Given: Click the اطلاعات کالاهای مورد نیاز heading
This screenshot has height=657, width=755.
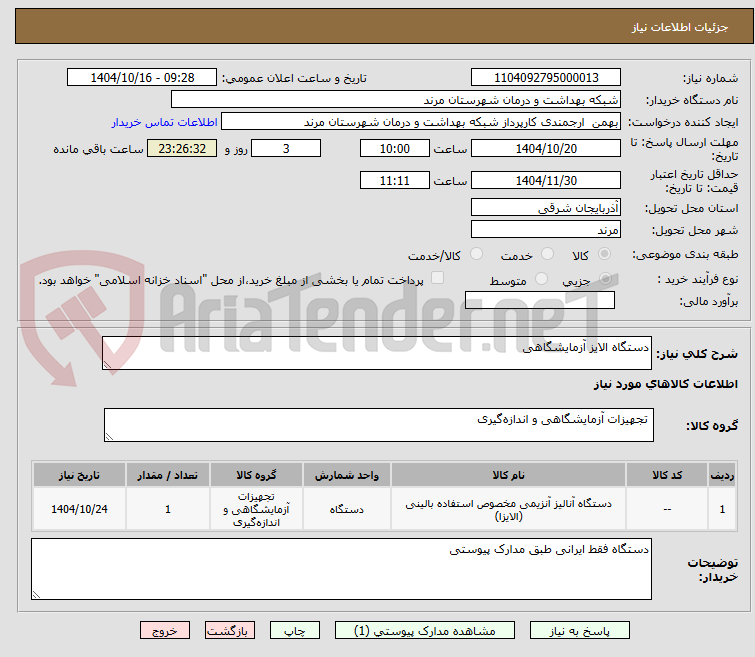Looking at the screenshot, I should (x=665, y=384).
